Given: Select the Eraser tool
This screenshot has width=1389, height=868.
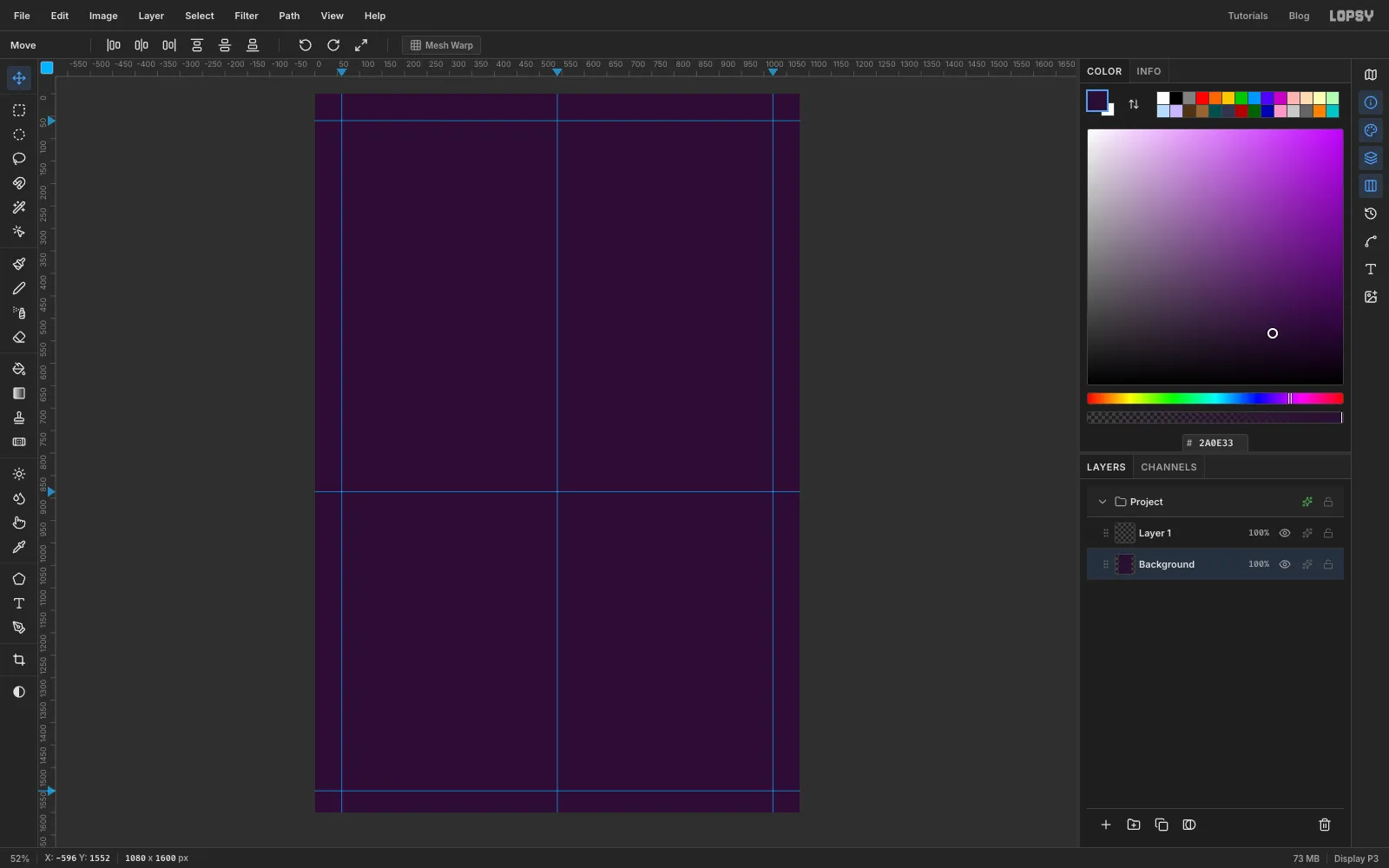Looking at the screenshot, I should (x=19, y=337).
